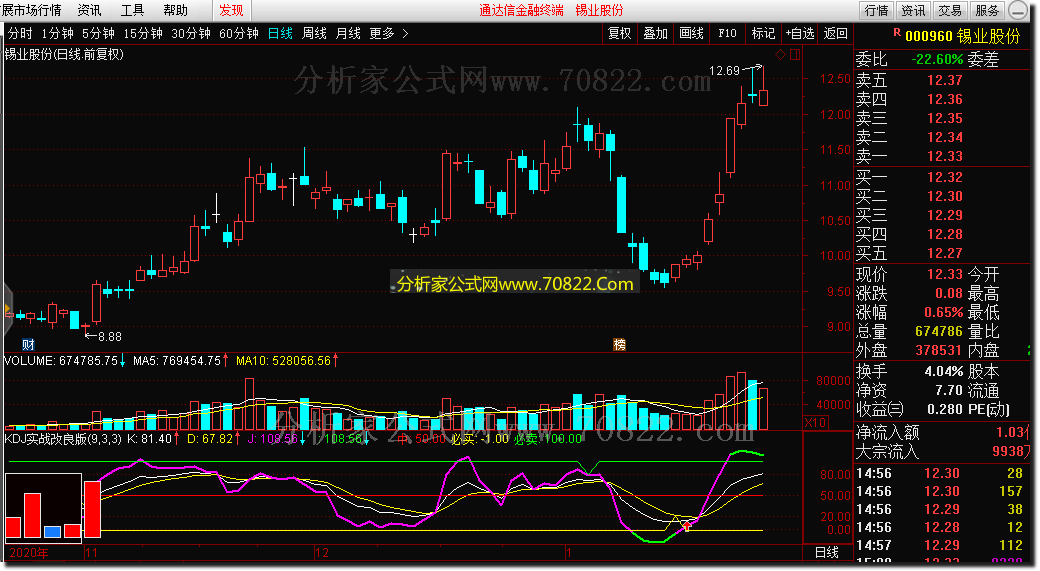Click the 财 financial marker on chart
This screenshot has width=1040, height=571.
pos(28,344)
